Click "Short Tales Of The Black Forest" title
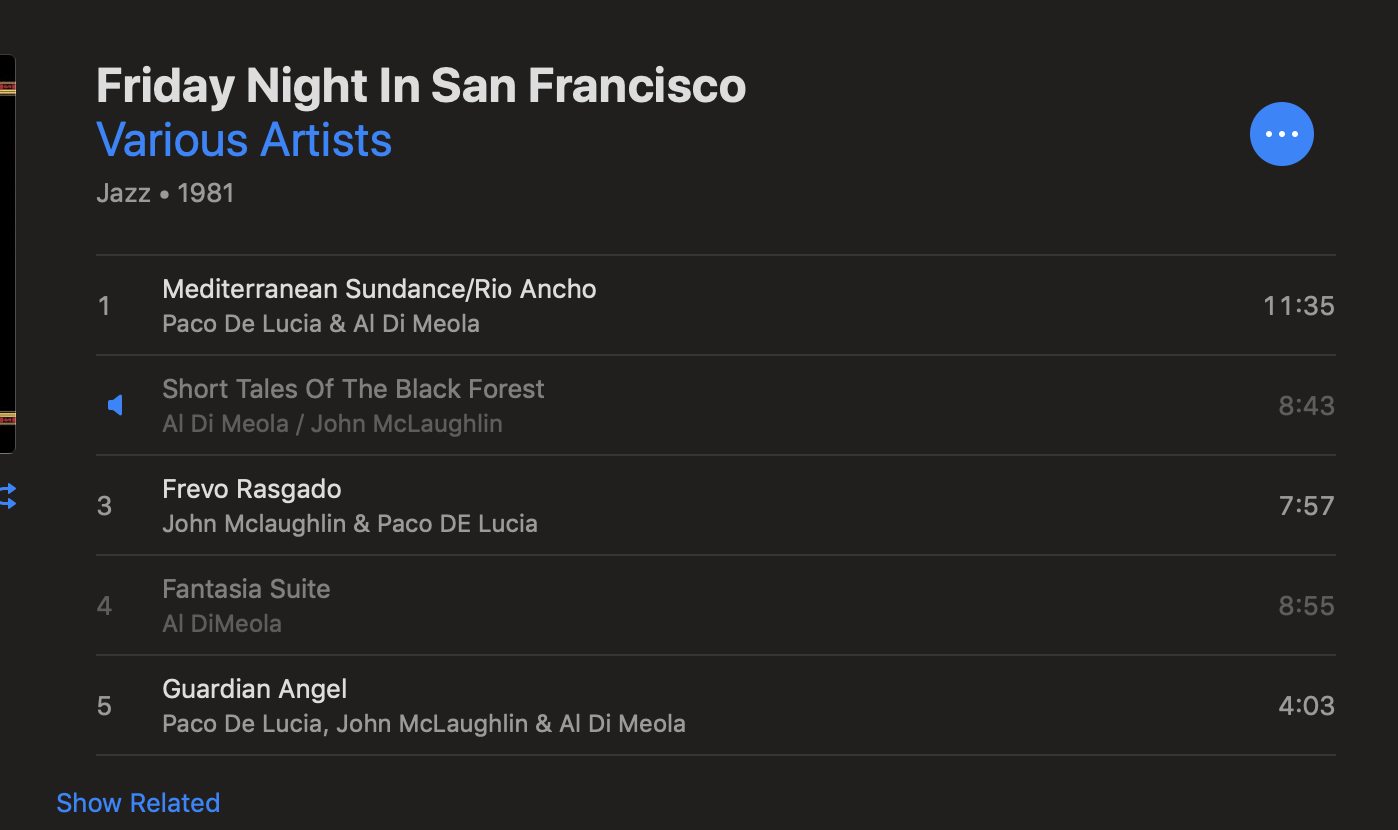 (x=353, y=389)
